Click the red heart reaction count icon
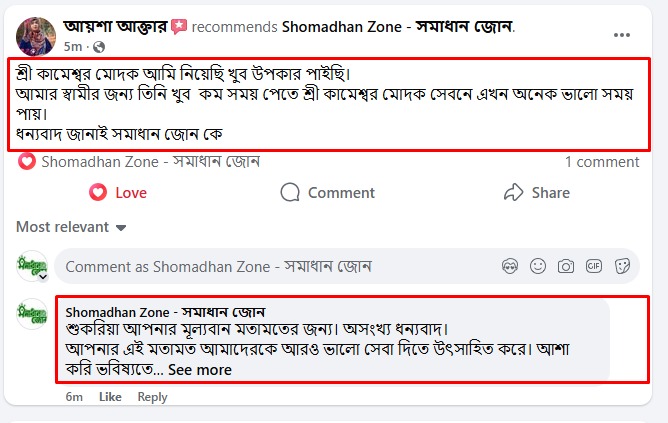Screen dimensions: 668x423 27,161
